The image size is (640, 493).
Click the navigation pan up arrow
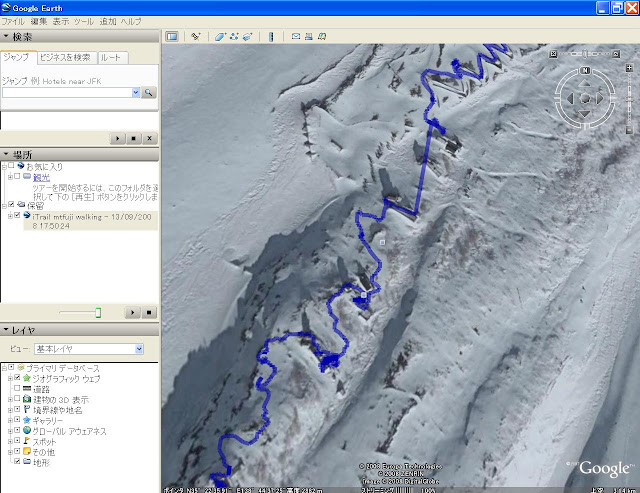tap(585, 84)
